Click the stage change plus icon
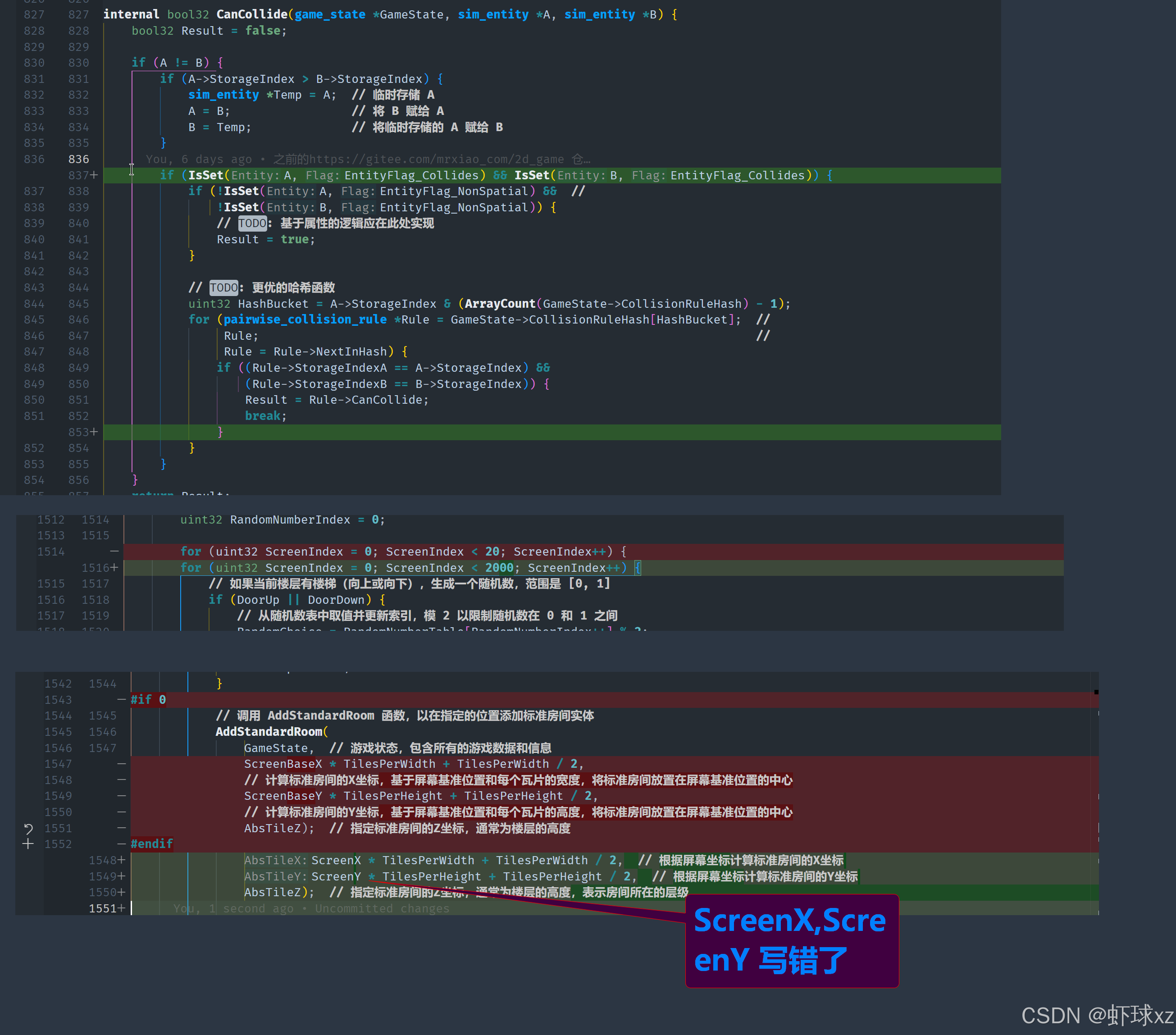1176x1035 pixels. click(x=28, y=844)
